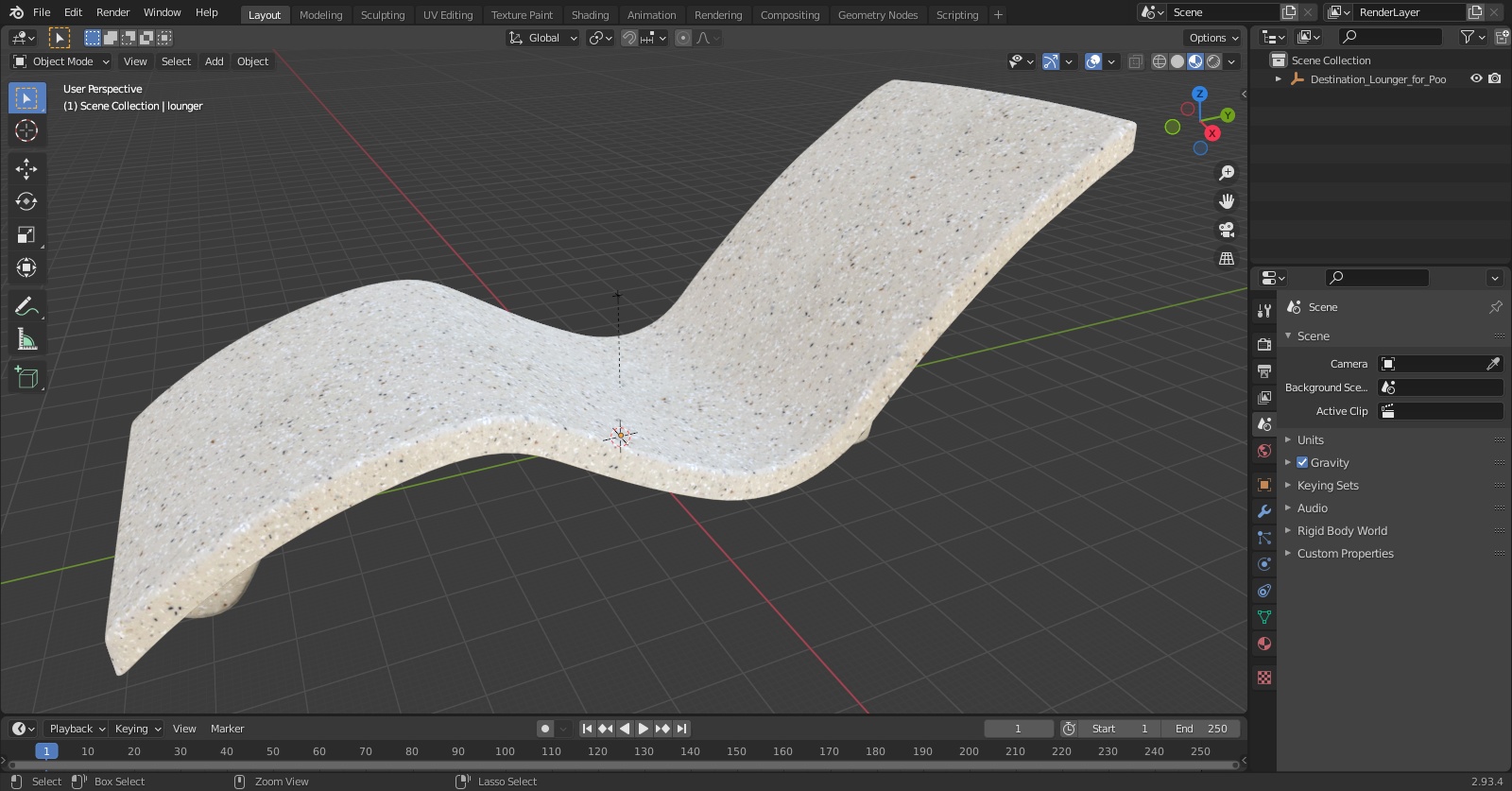
Task: Switch to the Shading workspace tab
Action: pyautogui.click(x=590, y=15)
